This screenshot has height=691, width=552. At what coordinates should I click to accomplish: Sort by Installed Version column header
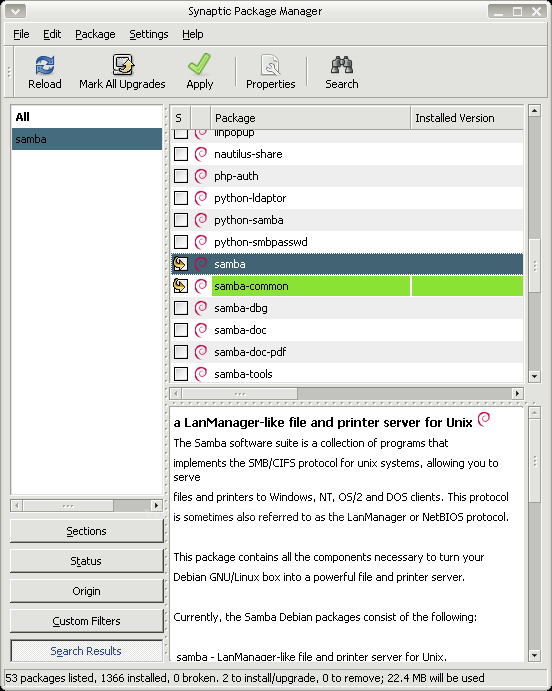tap(467, 118)
